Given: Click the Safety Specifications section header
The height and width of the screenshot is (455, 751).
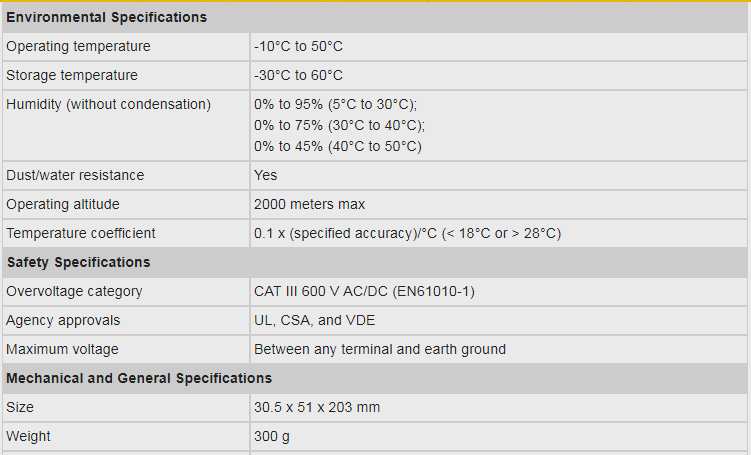Looking at the screenshot, I should [x=79, y=262].
